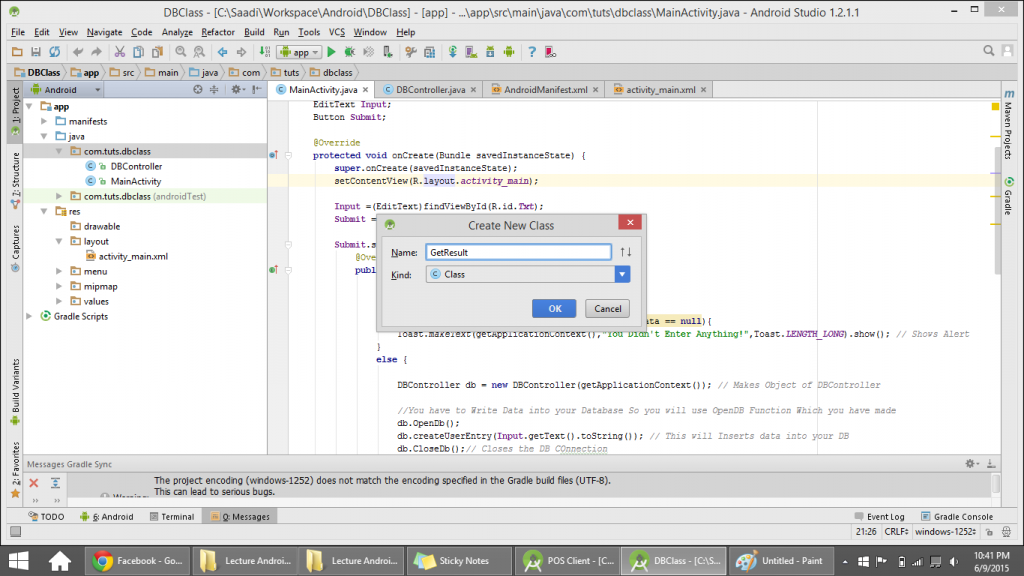Click the Name field containing GetResult

(x=517, y=251)
